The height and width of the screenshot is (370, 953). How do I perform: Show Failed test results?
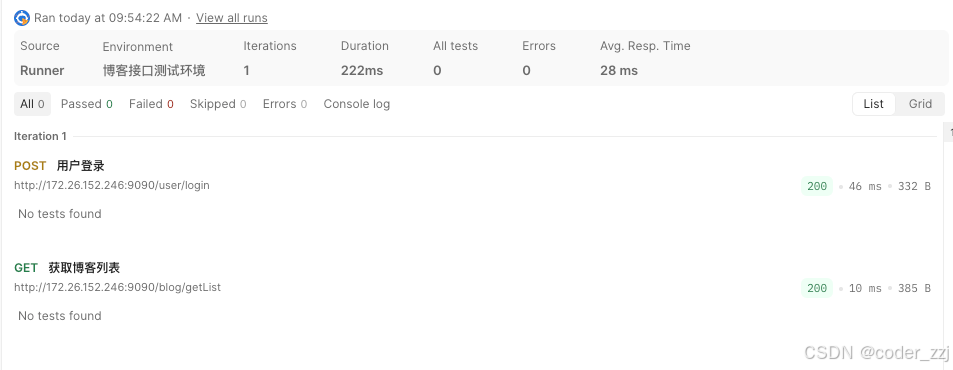[x=151, y=104]
